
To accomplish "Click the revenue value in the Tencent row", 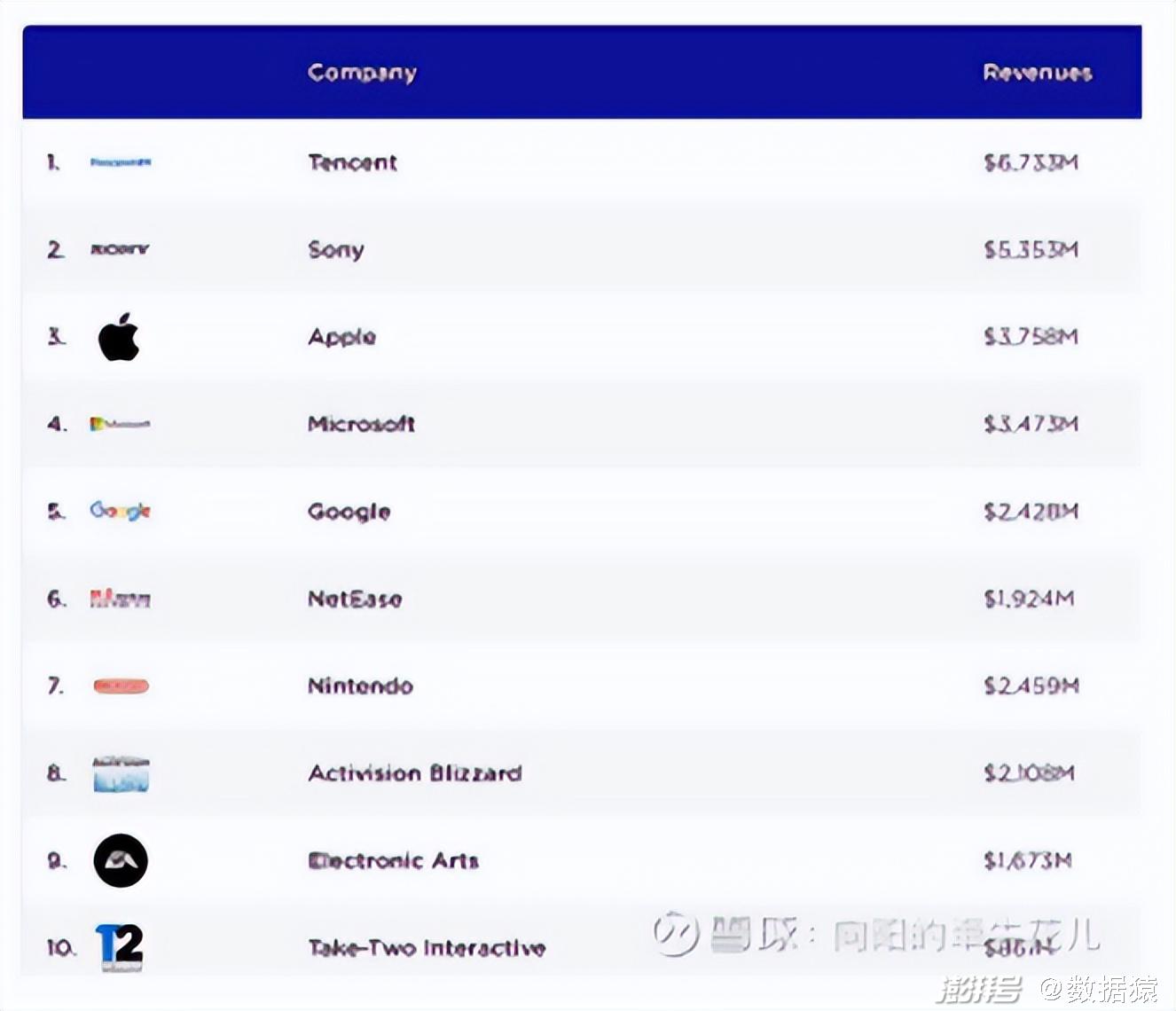I will tap(1031, 162).
